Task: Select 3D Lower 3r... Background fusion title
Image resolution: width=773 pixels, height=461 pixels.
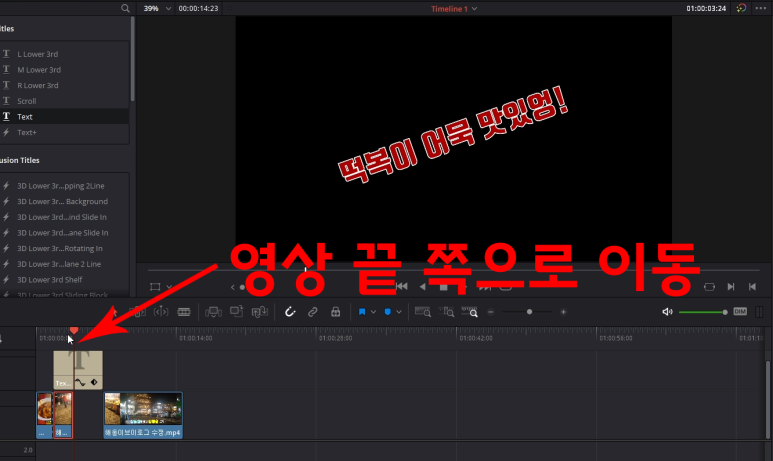Action: point(65,201)
